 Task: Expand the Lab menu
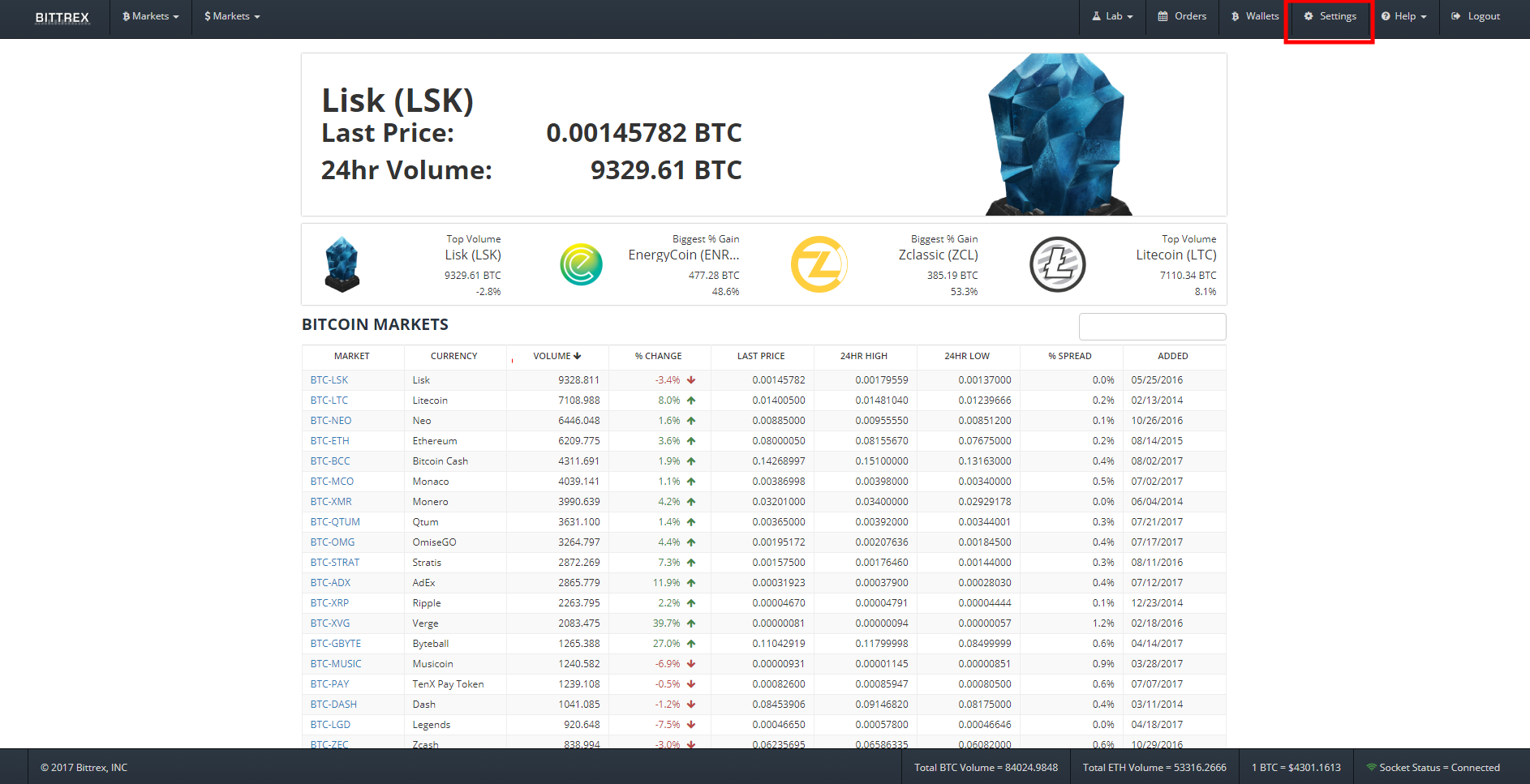[x=1112, y=16]
